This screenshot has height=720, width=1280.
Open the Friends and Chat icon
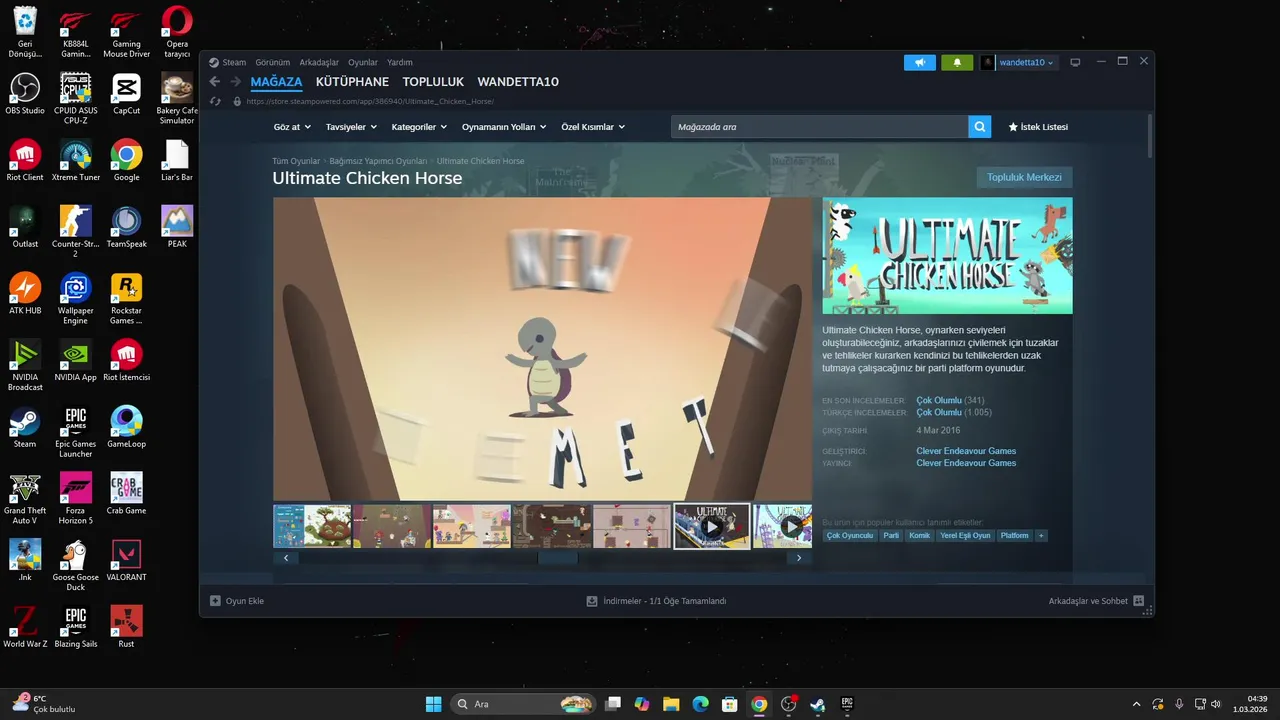tap(1139, 601)
